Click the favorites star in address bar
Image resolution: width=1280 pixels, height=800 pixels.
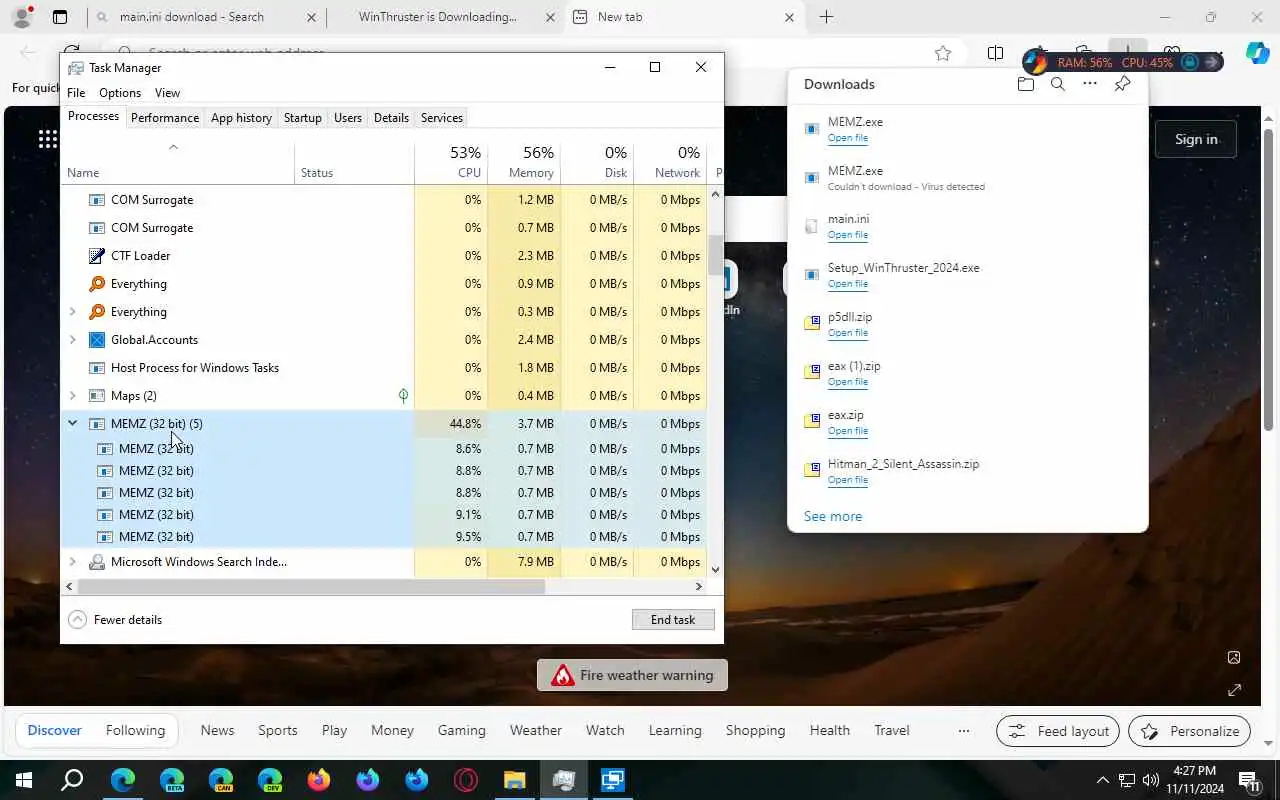tap(942, 54)
